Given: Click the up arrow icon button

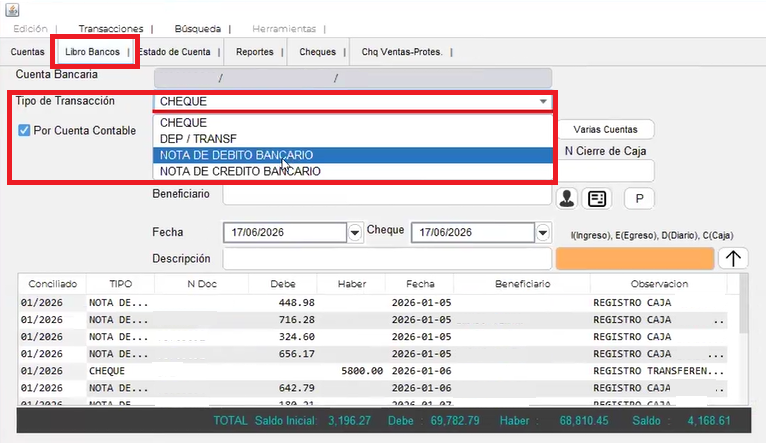Looking at the screenshot, I should tap(733, 258).
